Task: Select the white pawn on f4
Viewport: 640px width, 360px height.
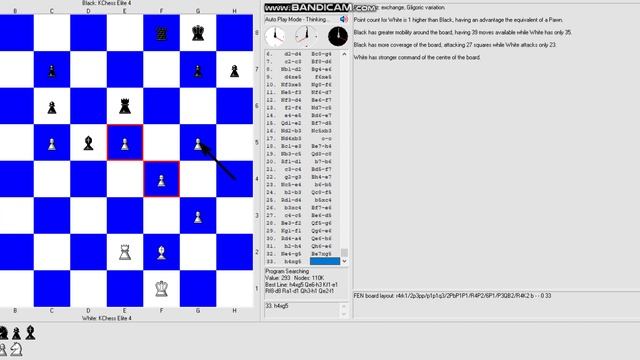Action: [162, 180]
